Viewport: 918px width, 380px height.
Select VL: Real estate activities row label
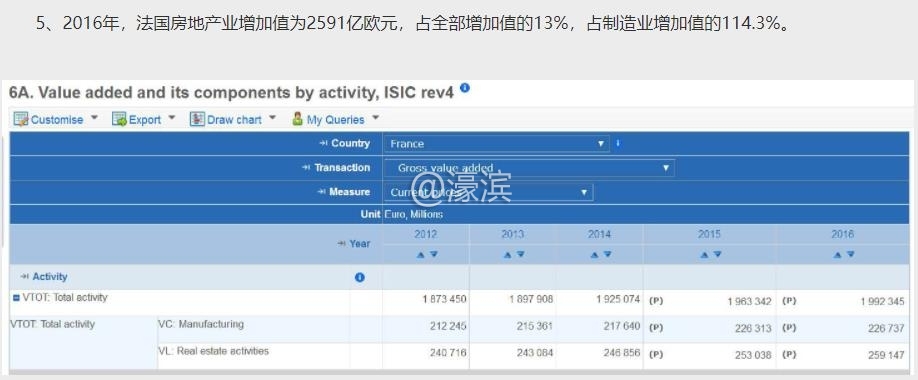tap(214, 351)
